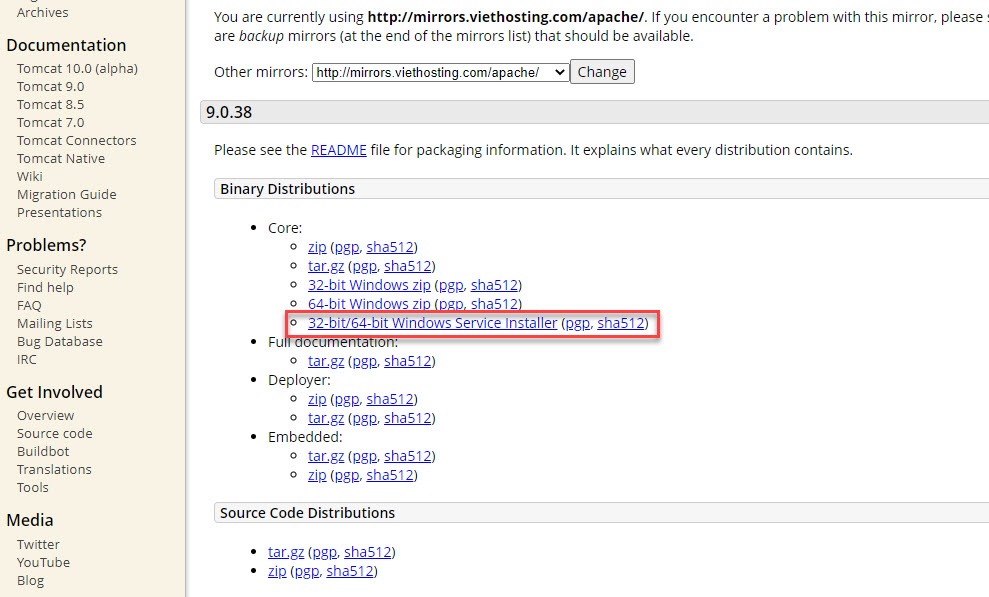Open the Migration Guide
This screenshot has height=597, width=989.
[66, 194]
